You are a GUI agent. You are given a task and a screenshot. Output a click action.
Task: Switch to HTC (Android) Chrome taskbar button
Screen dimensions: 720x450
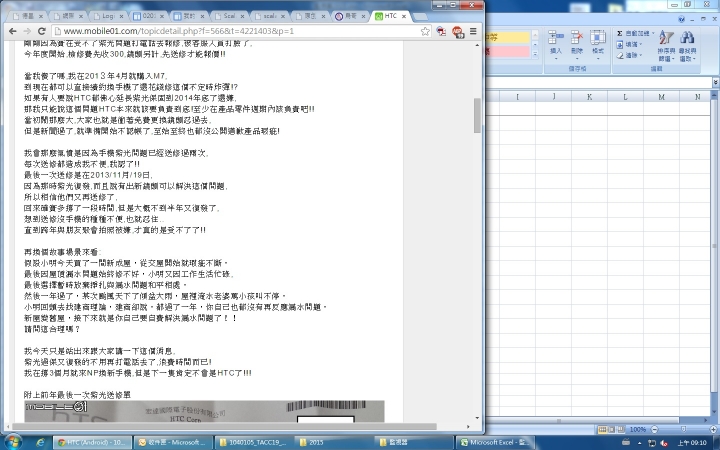[92, 442]
